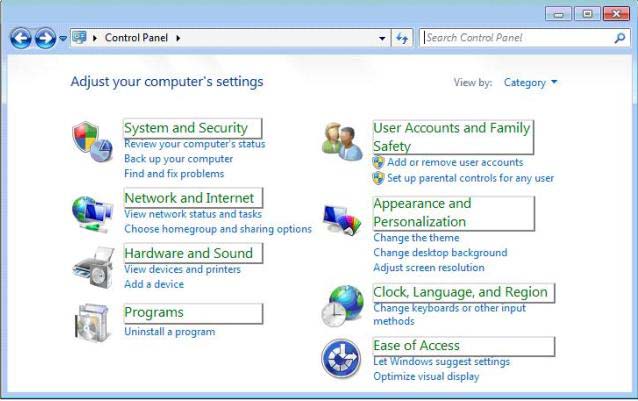The height and width of the screenshot is (401, 638).
Task: Close the Control Panel window
Action: (x=616, y=14)
